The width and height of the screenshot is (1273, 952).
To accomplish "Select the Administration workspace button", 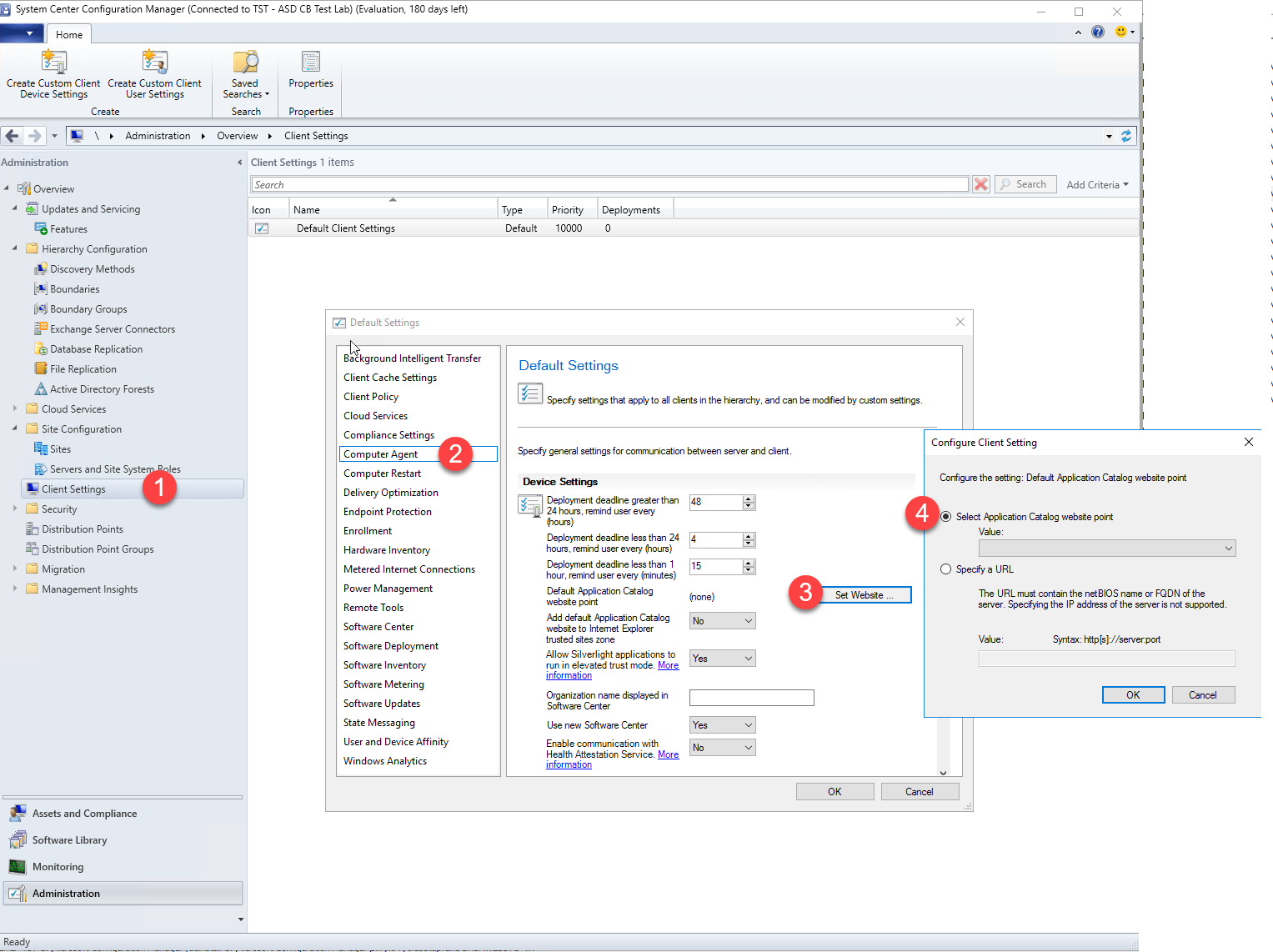I will point(123,894).
